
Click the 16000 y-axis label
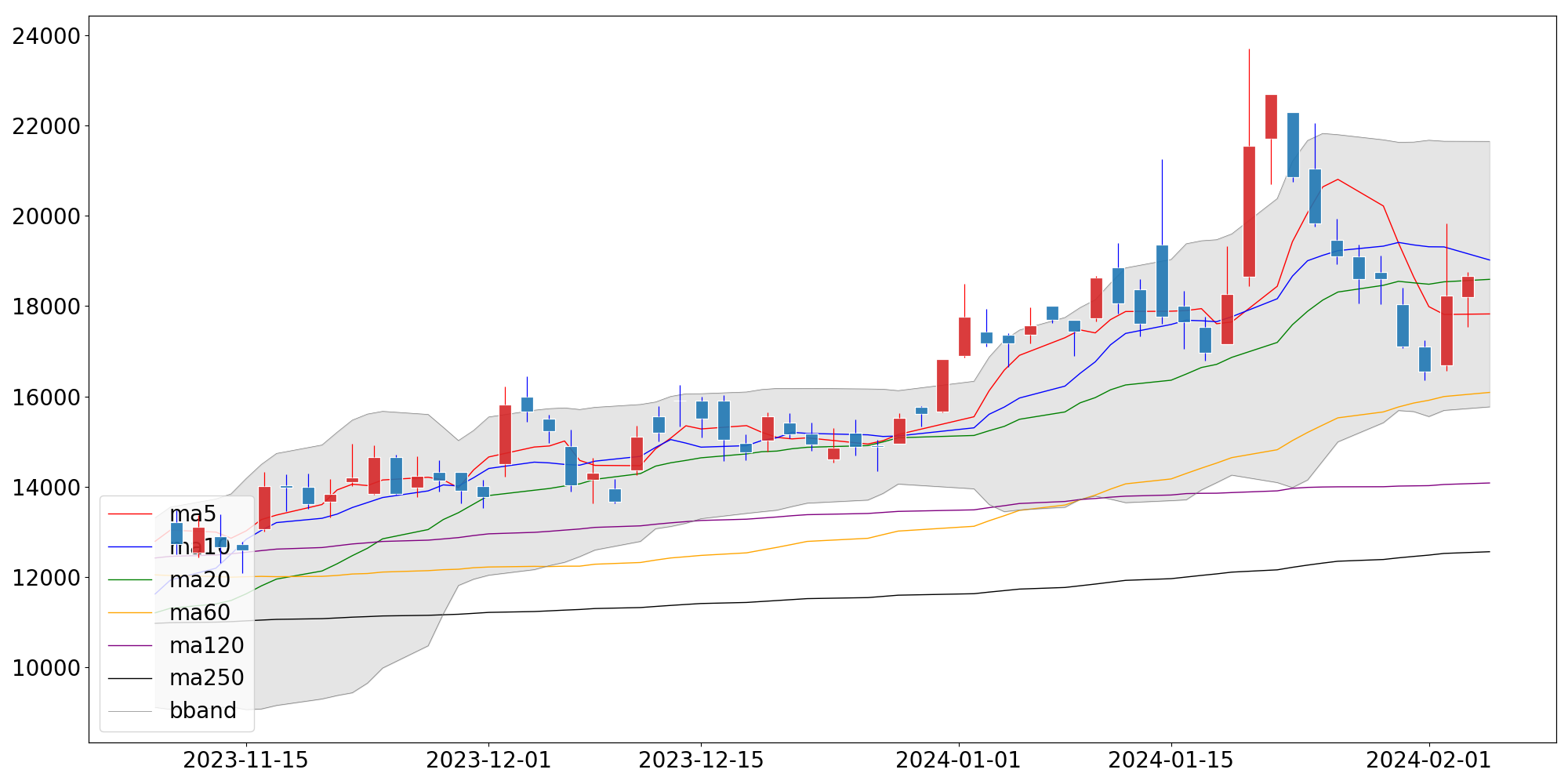(x=46, y=397)
